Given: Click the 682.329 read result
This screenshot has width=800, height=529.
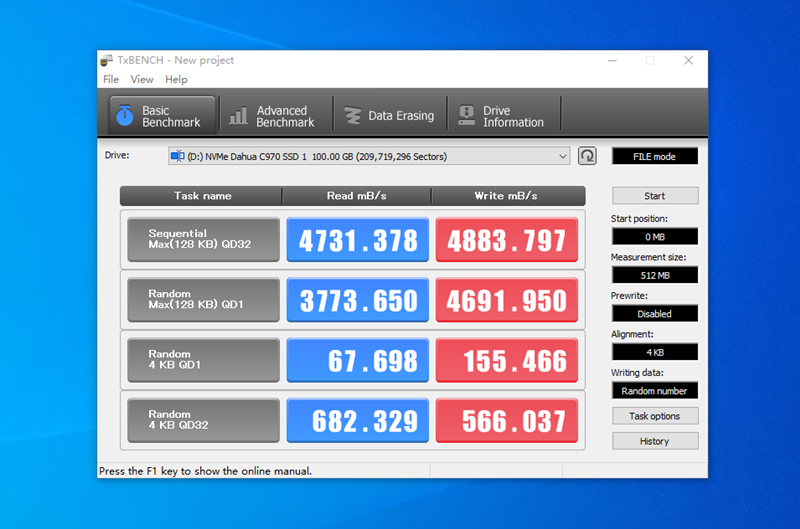Looking at the screenshot, I should click(358, 420).
